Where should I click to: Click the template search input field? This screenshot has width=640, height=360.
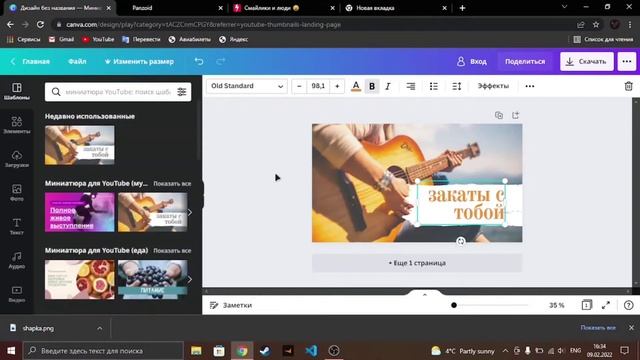pyautogui.click(x=118, y=92)
